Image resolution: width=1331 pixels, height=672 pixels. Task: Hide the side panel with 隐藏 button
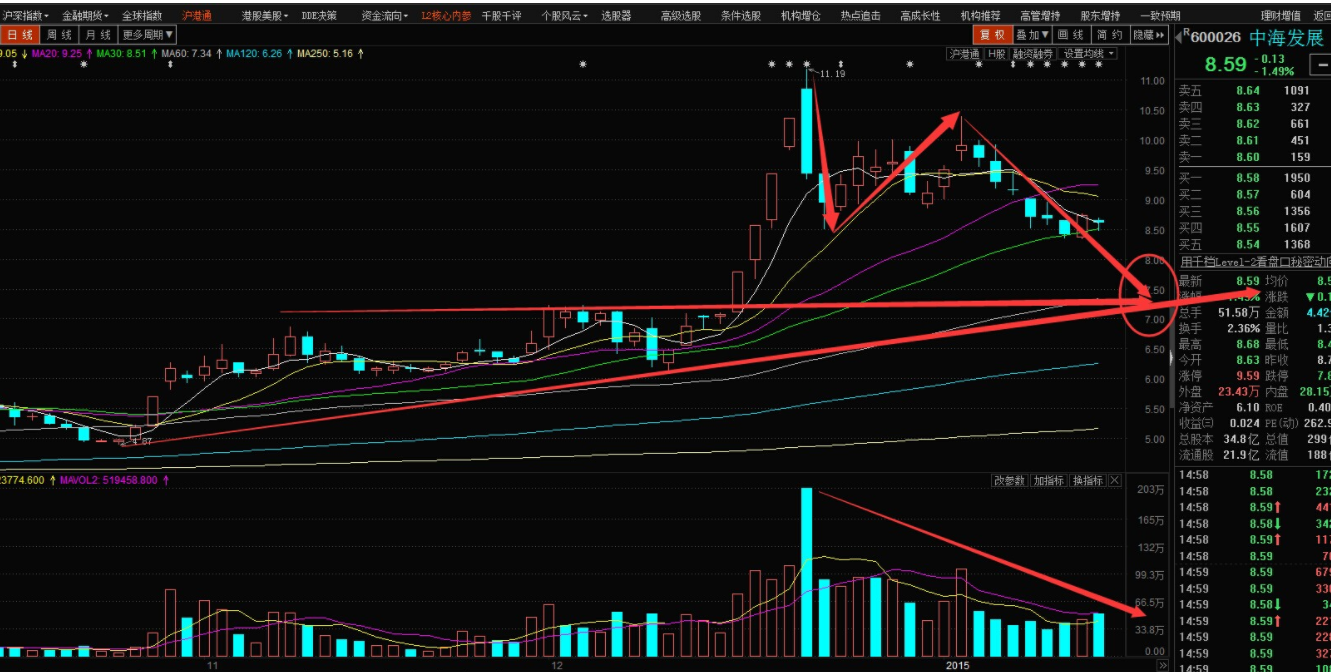(1149, 35)
